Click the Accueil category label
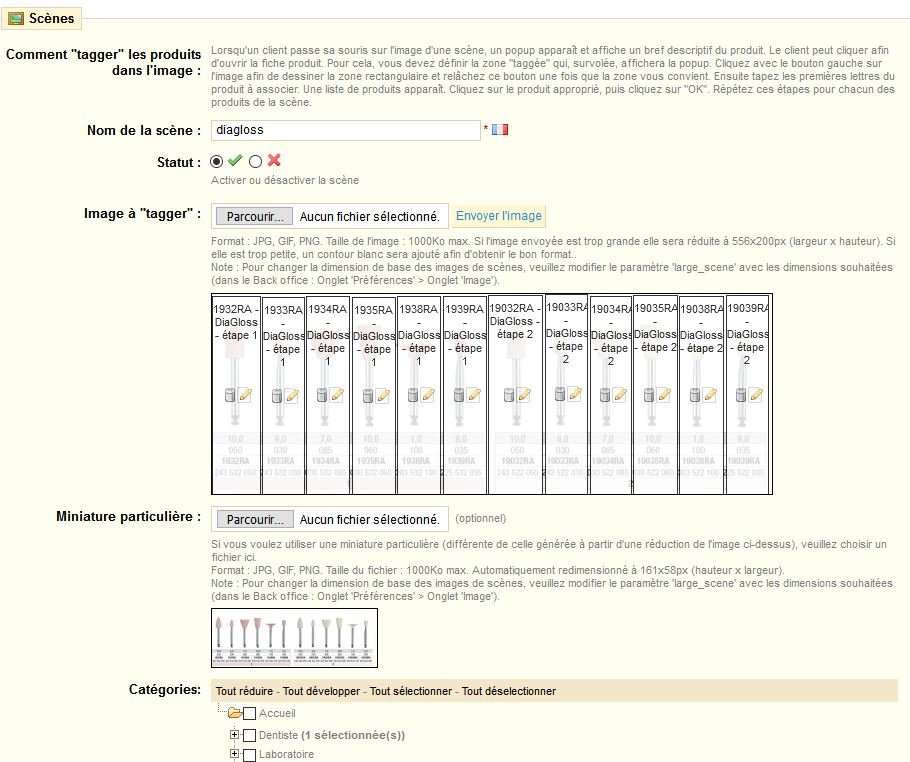 (277, 713)
